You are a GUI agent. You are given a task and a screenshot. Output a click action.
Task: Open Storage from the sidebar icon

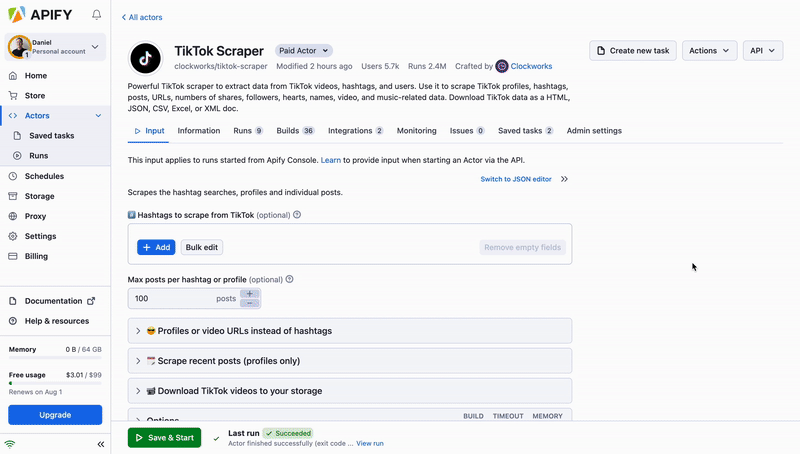click(x=13, y=196)
